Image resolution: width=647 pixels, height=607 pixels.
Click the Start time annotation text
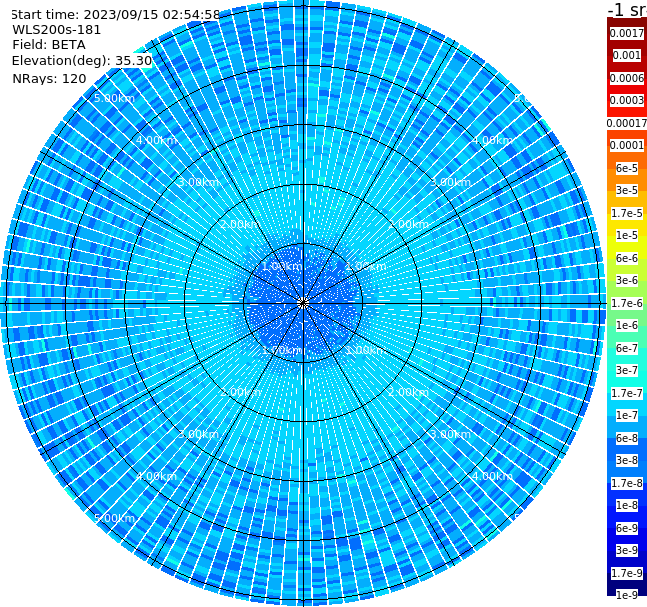pyautogui.click(x=115, y=14)
